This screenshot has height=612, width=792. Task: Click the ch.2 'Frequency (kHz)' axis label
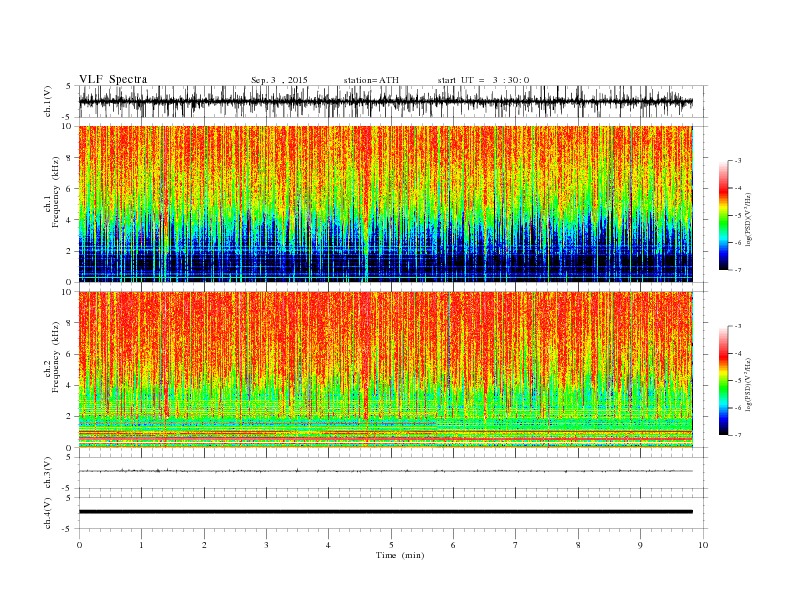56,357
